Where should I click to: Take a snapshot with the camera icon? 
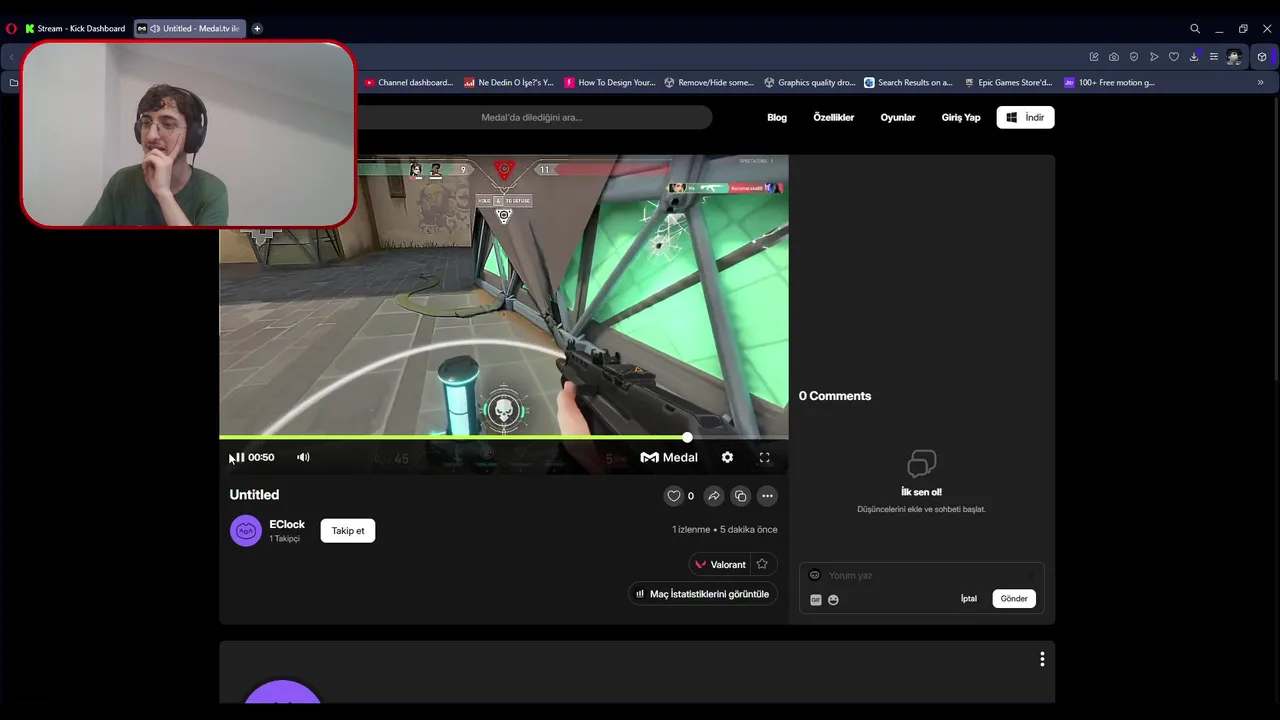[x=1114, y=57]
